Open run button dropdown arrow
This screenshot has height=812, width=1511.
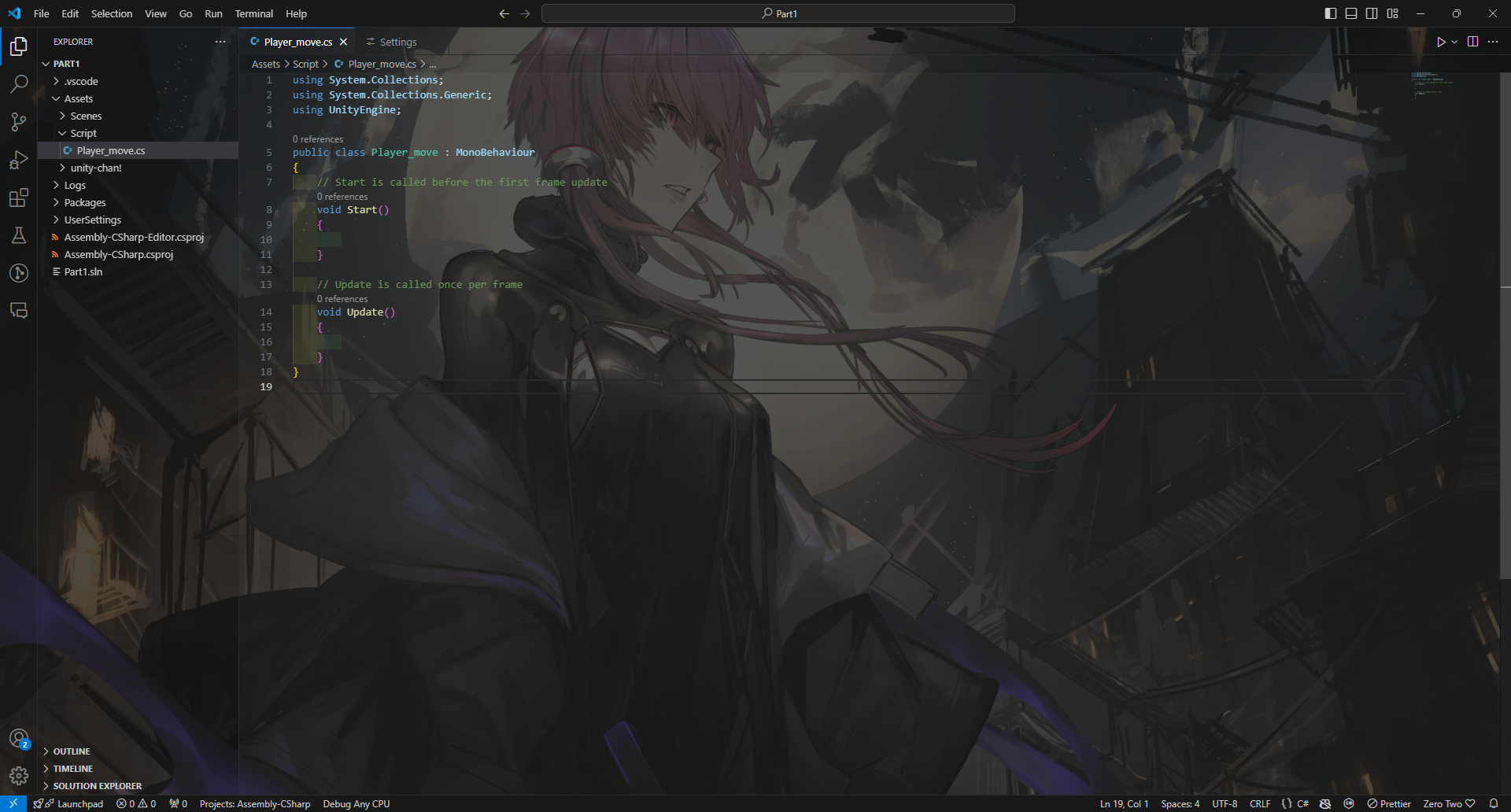(x=1454, y=42)
